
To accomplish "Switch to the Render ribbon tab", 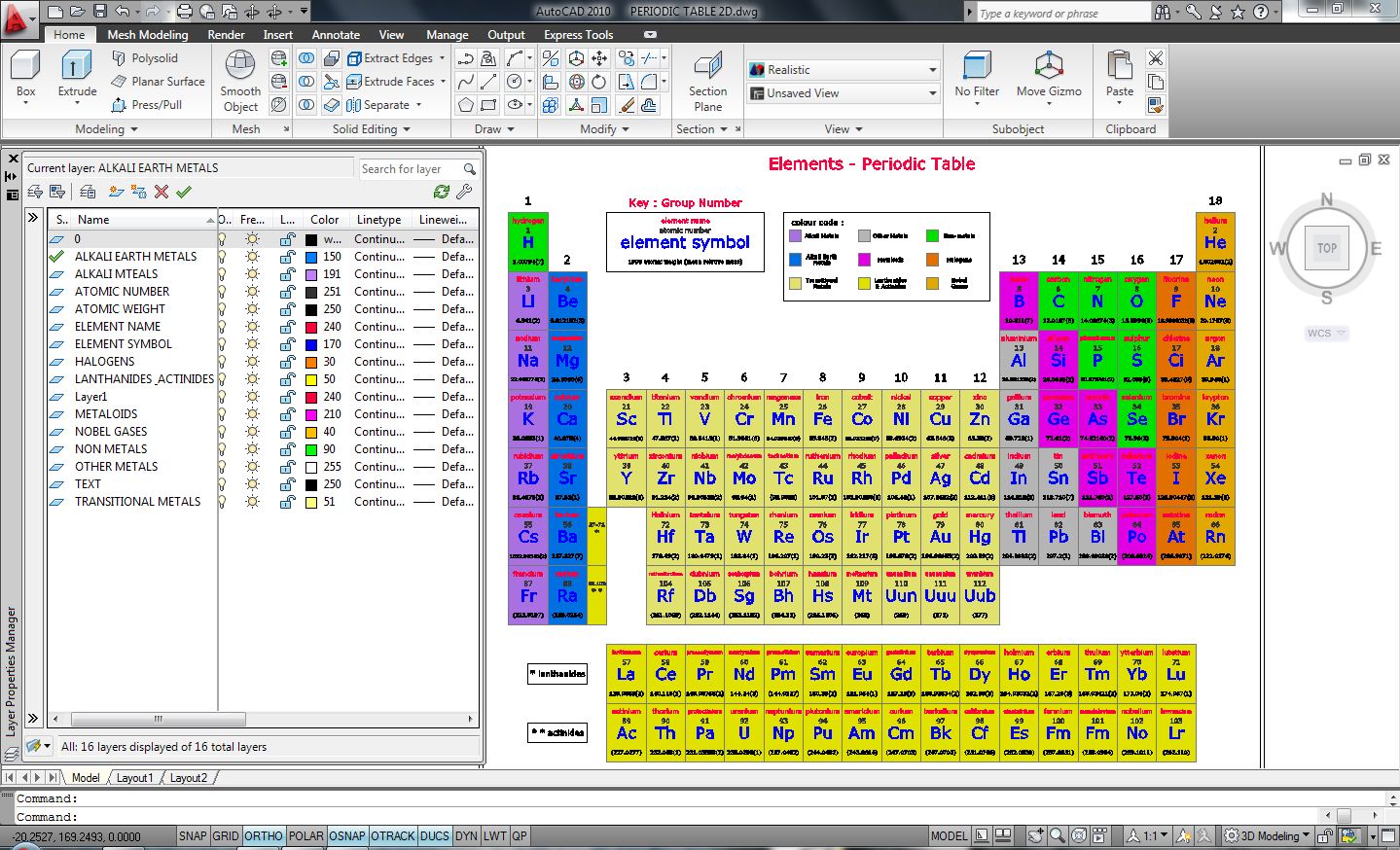I will coord(226,35).
